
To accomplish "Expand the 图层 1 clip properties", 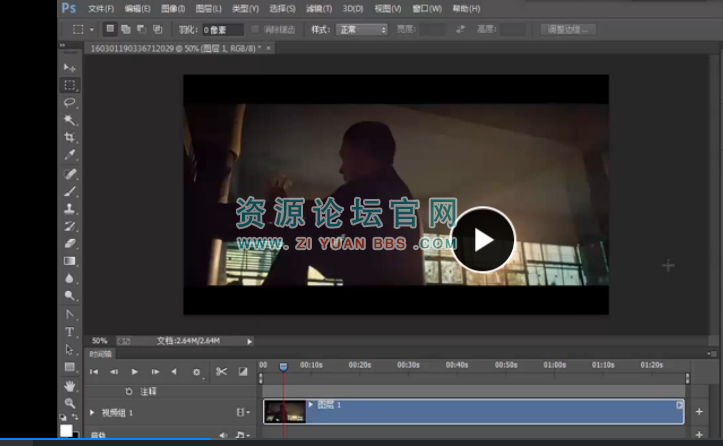I will point(310,404).
